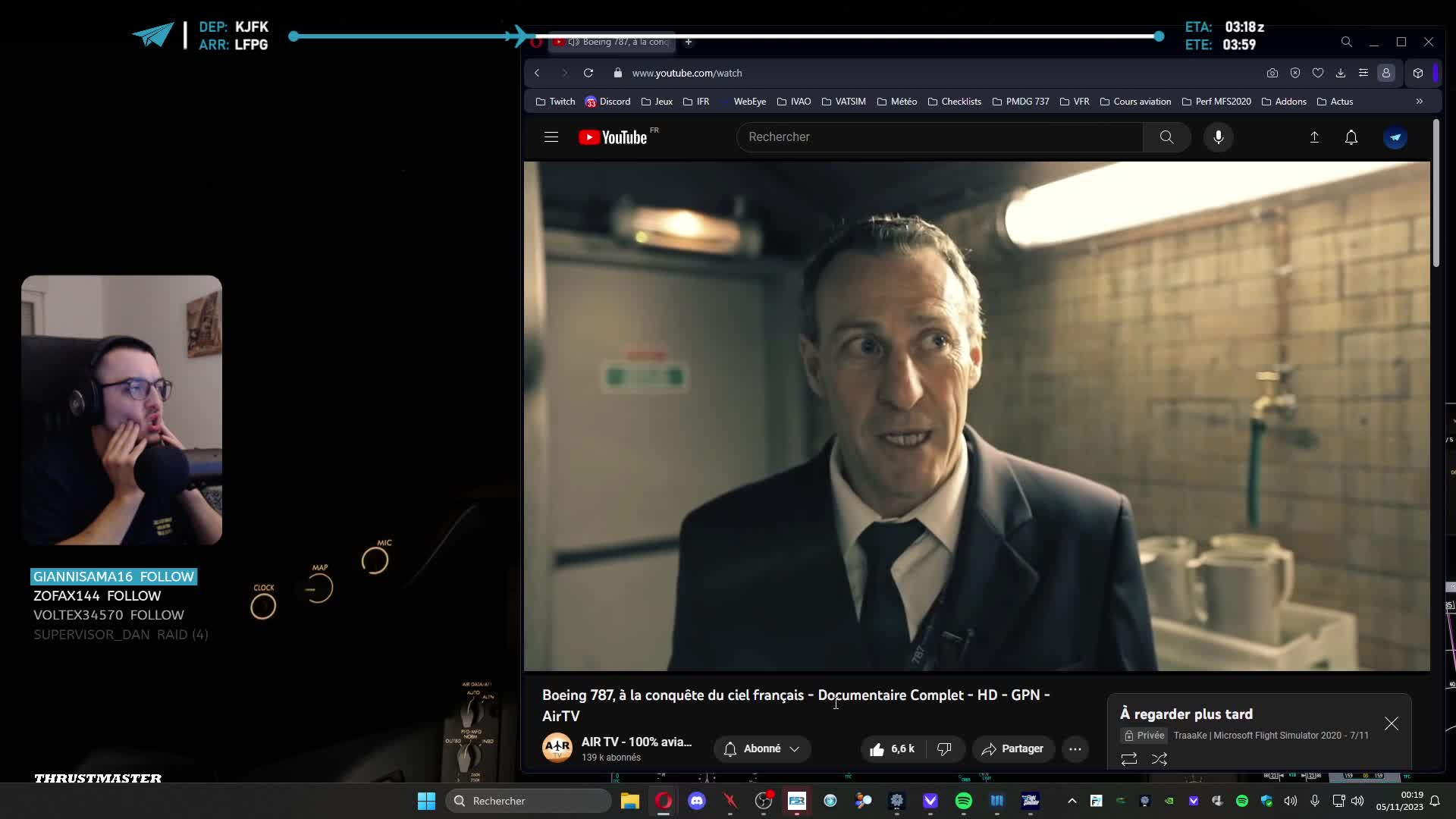The height and width of the screenshot is (819, 1456).
Task: Open the ad blocker shield icon
Action: click(1295, 73)
